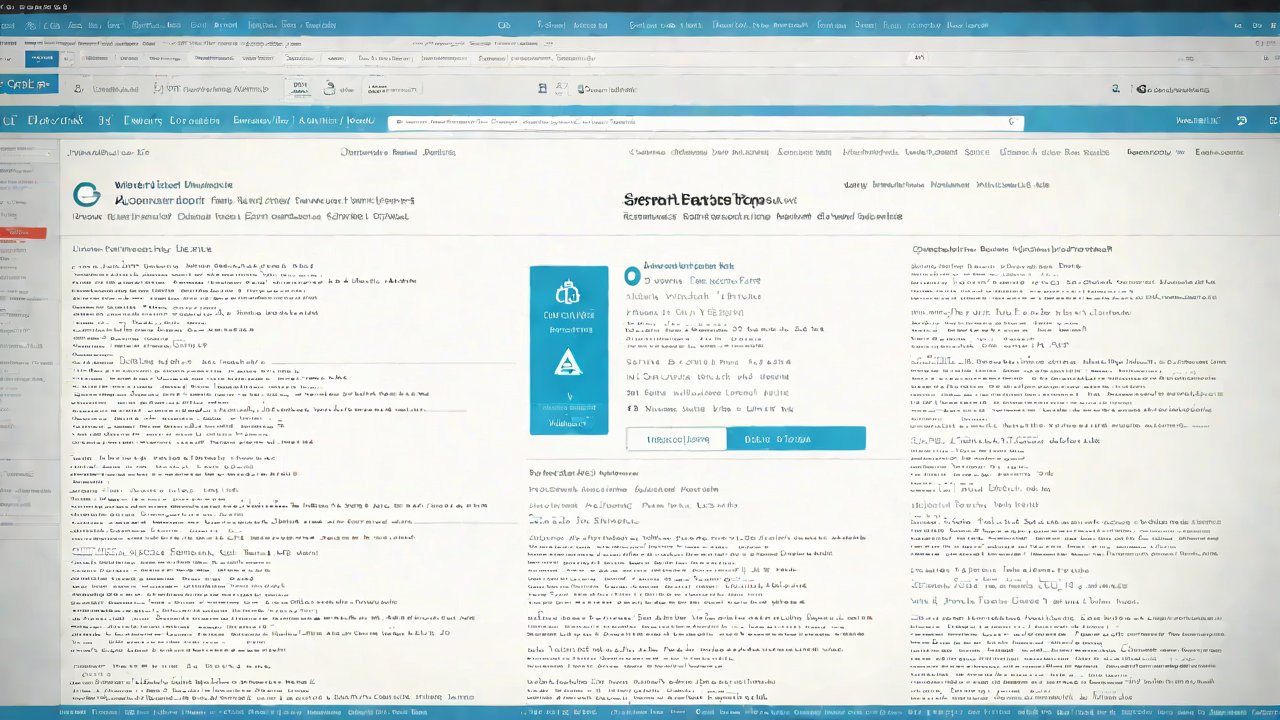The image size is (1280, 720).
Task: Click the white outlined button below the card text
Action: (676, 439)
